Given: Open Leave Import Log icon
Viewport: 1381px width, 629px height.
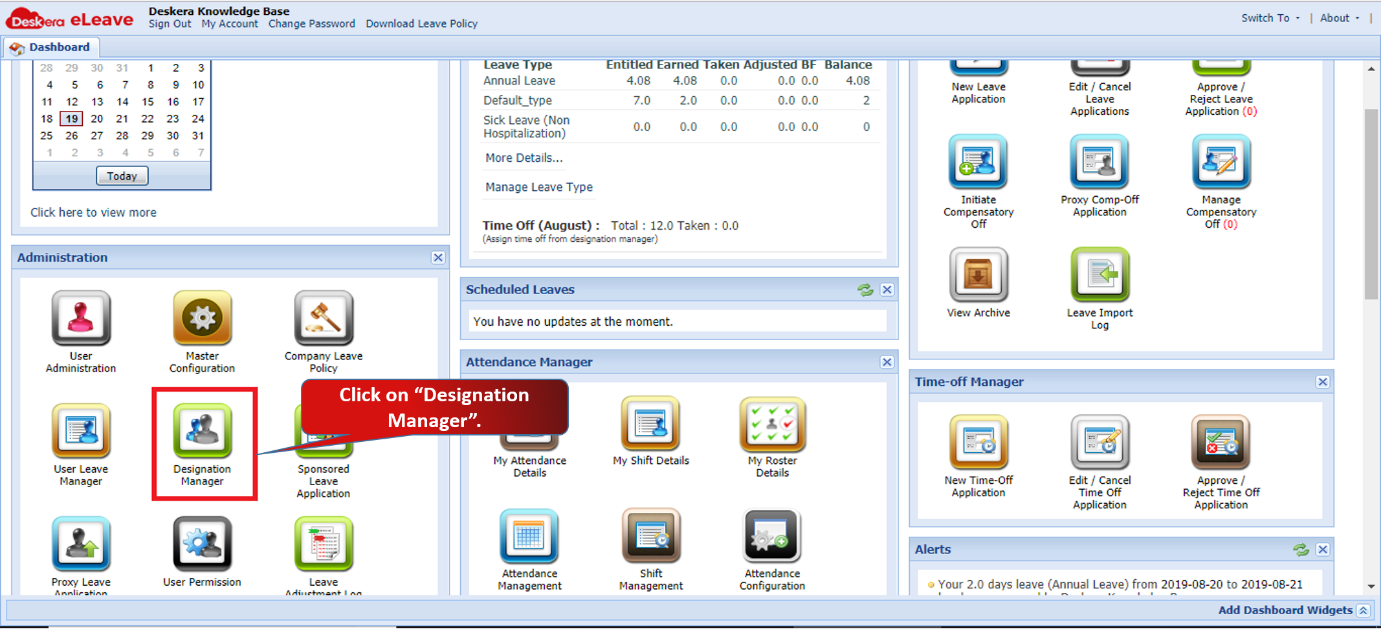Looking at the screenshot, I should 1100,275.
